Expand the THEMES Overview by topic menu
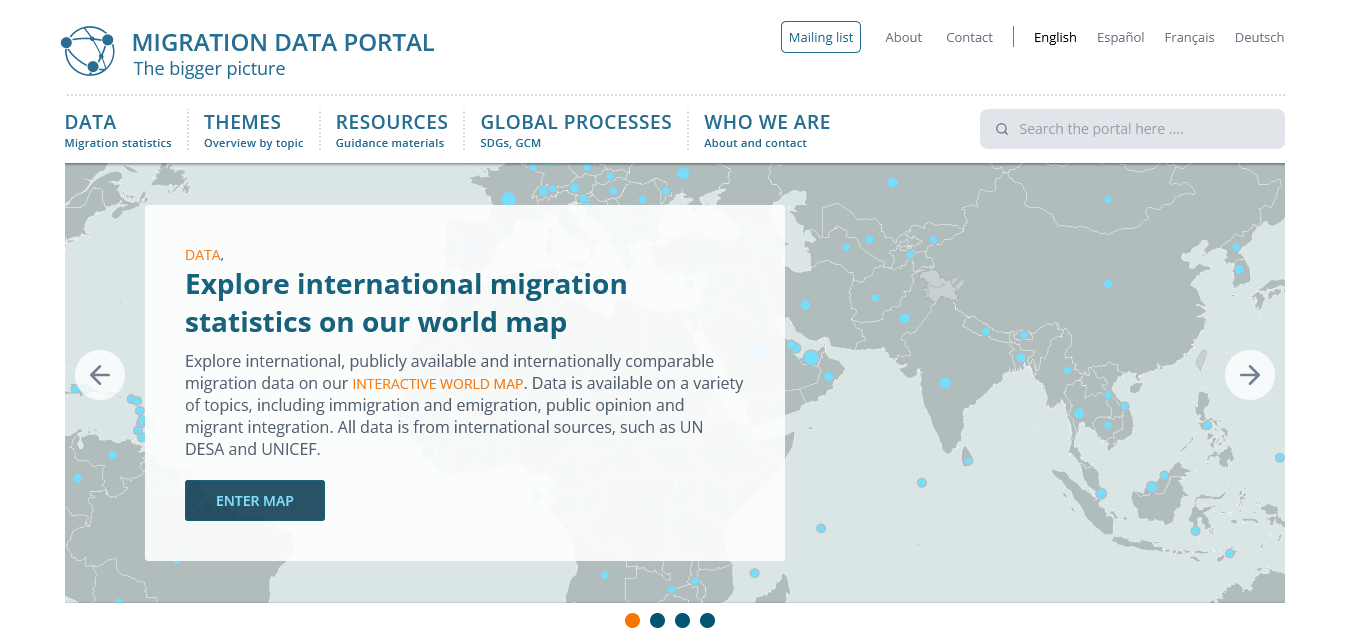The image size is (1349, 643). (253, 130)
